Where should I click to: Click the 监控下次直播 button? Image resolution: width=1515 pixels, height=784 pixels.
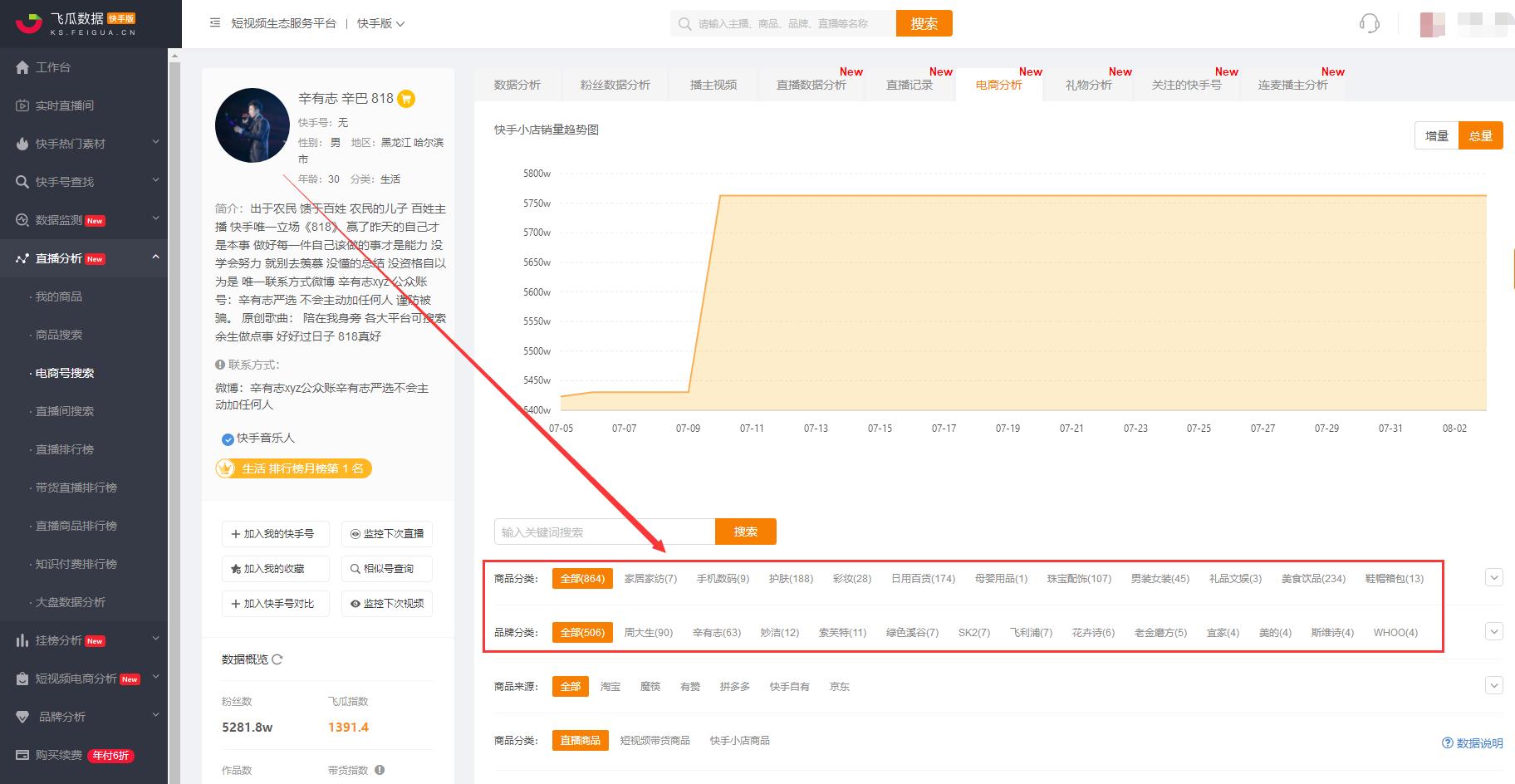[x=386, y=534]
